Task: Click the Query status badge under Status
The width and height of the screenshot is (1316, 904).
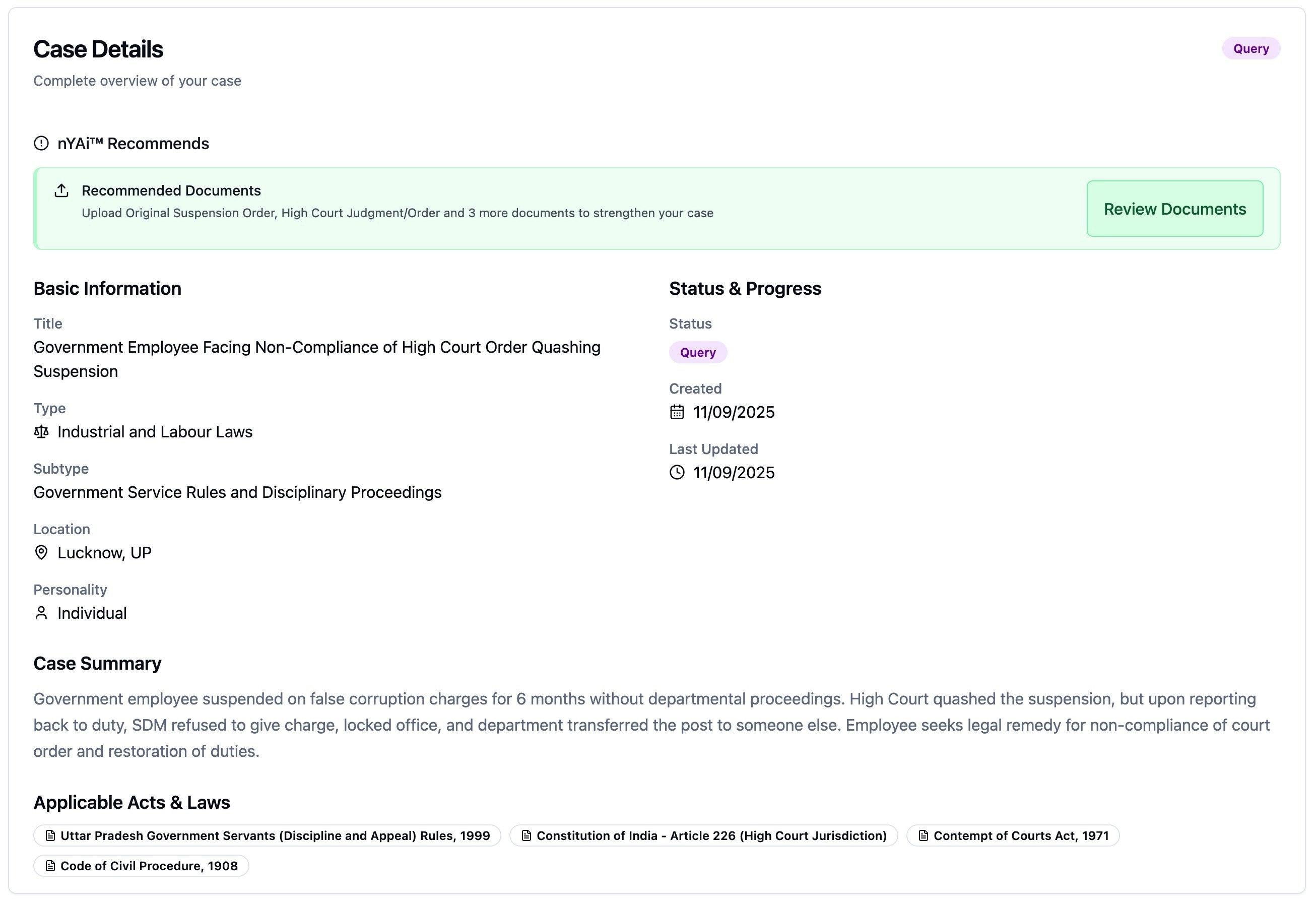Action: point(698,352)
